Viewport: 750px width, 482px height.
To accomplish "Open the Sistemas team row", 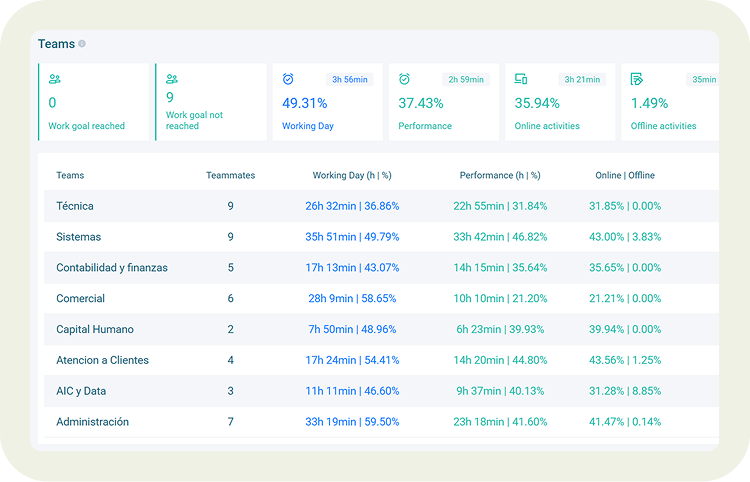I will [78, 237].
